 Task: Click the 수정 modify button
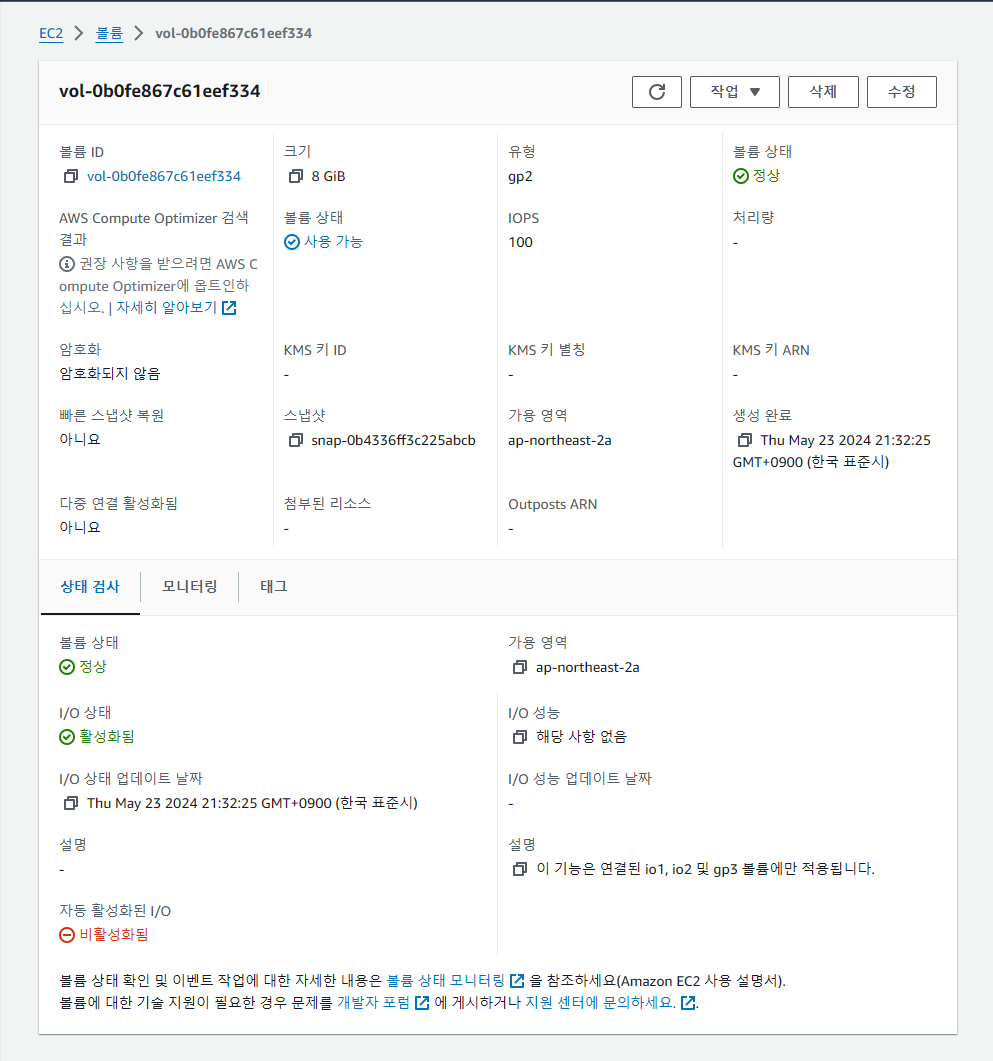click(x=902, y=92)
